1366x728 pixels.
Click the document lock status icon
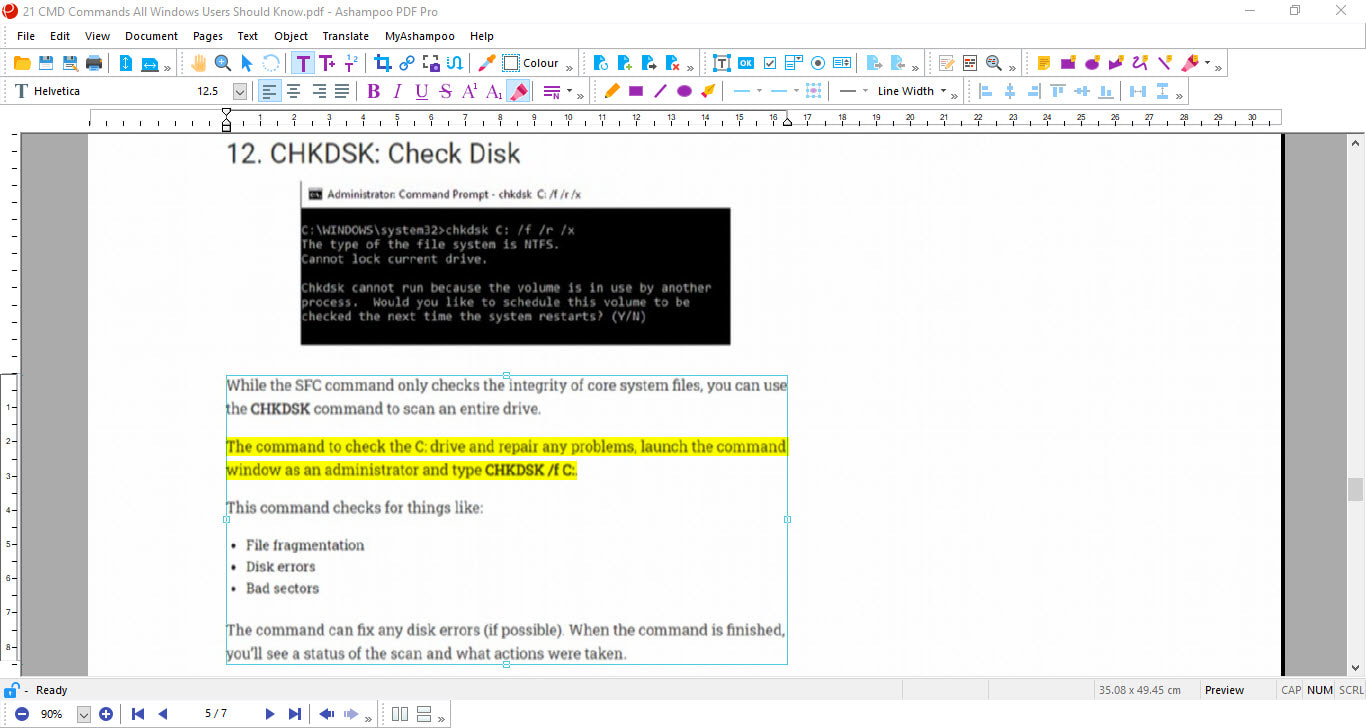[x=11, y=690]
